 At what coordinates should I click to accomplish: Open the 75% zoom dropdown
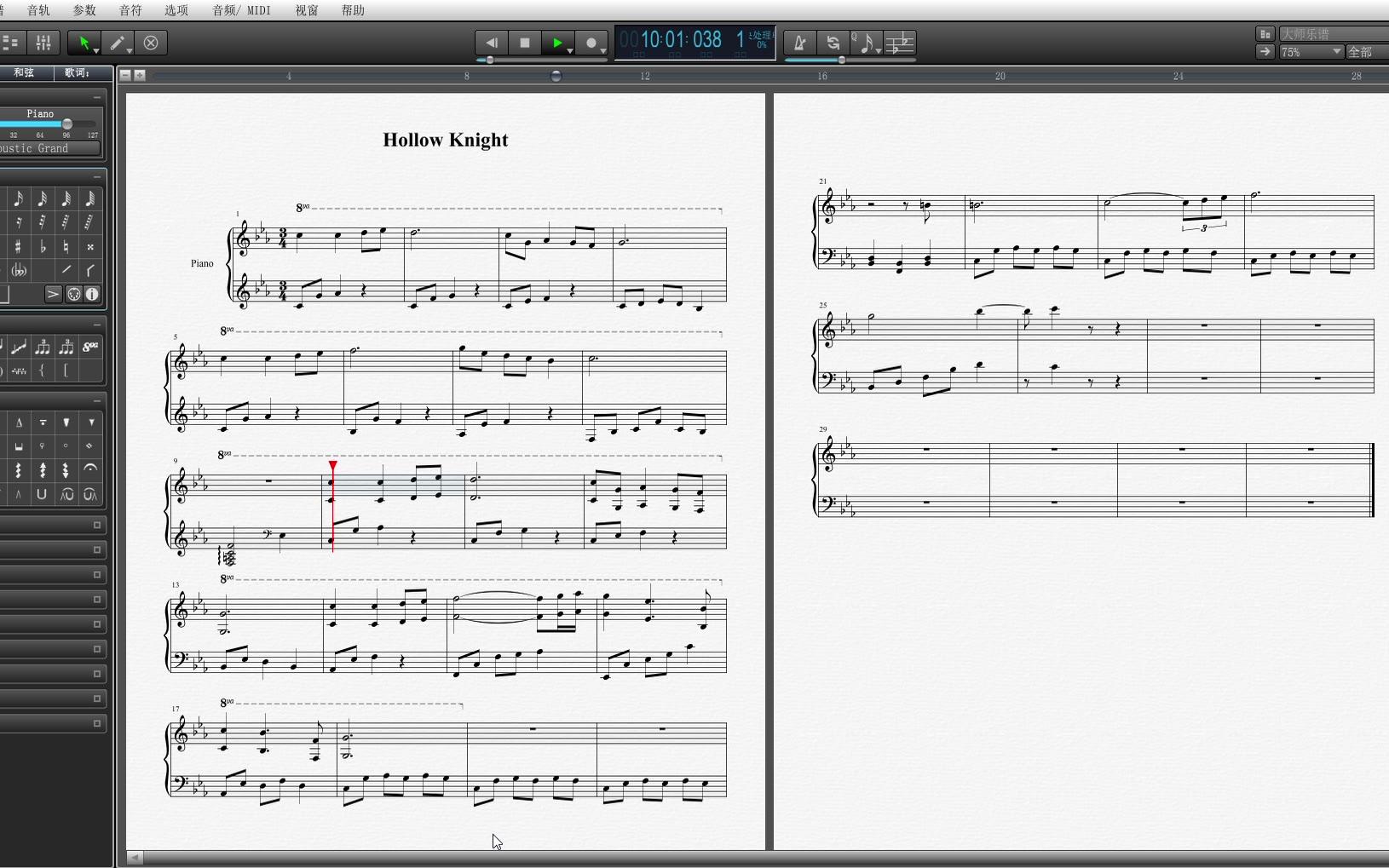[x=1311, y=52]
